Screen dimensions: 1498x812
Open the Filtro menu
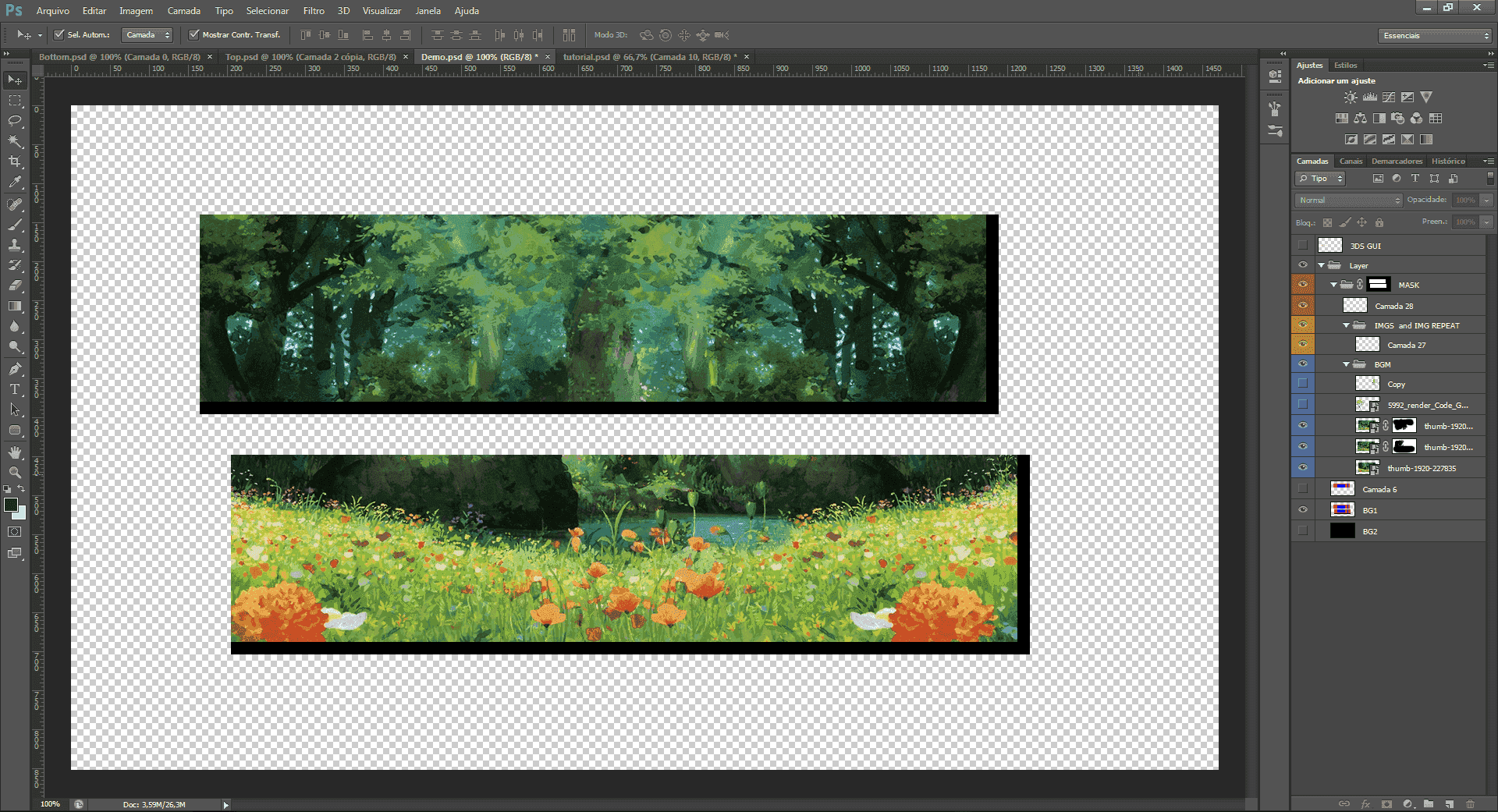tap(314, 11)
